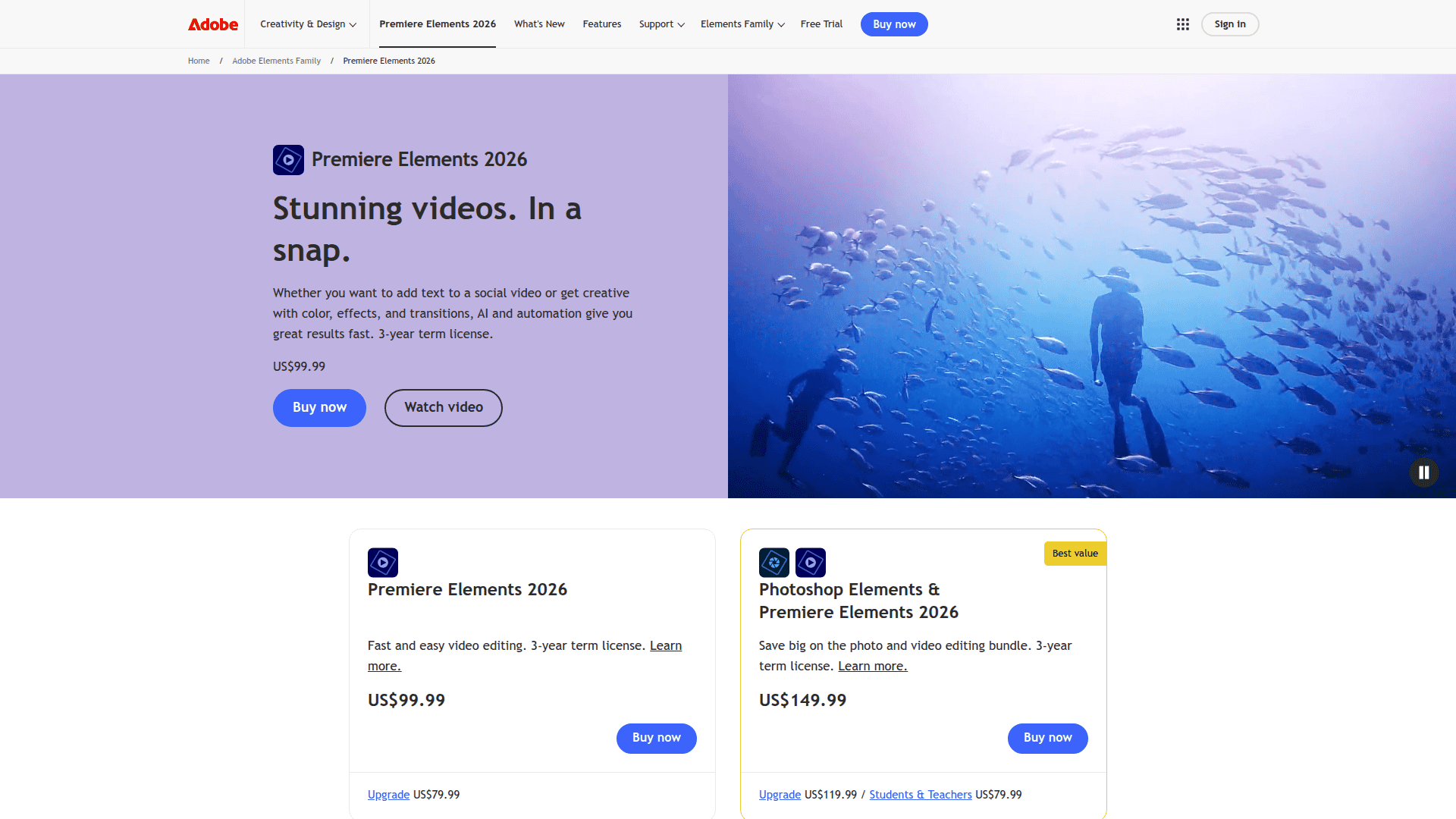Click the Adobe logo in header

[213, 24]
